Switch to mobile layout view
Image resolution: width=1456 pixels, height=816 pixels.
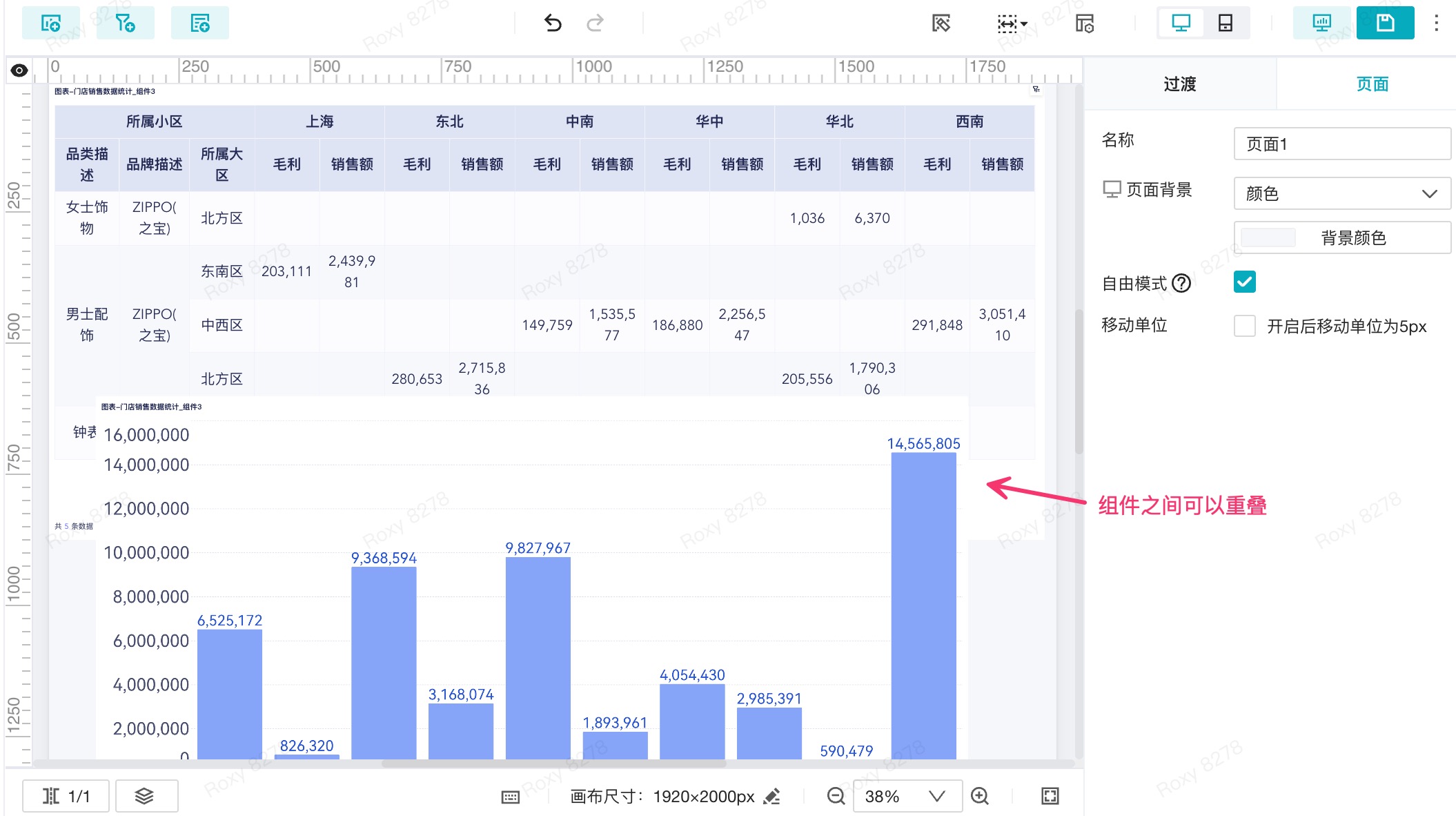coord(1225,23)
